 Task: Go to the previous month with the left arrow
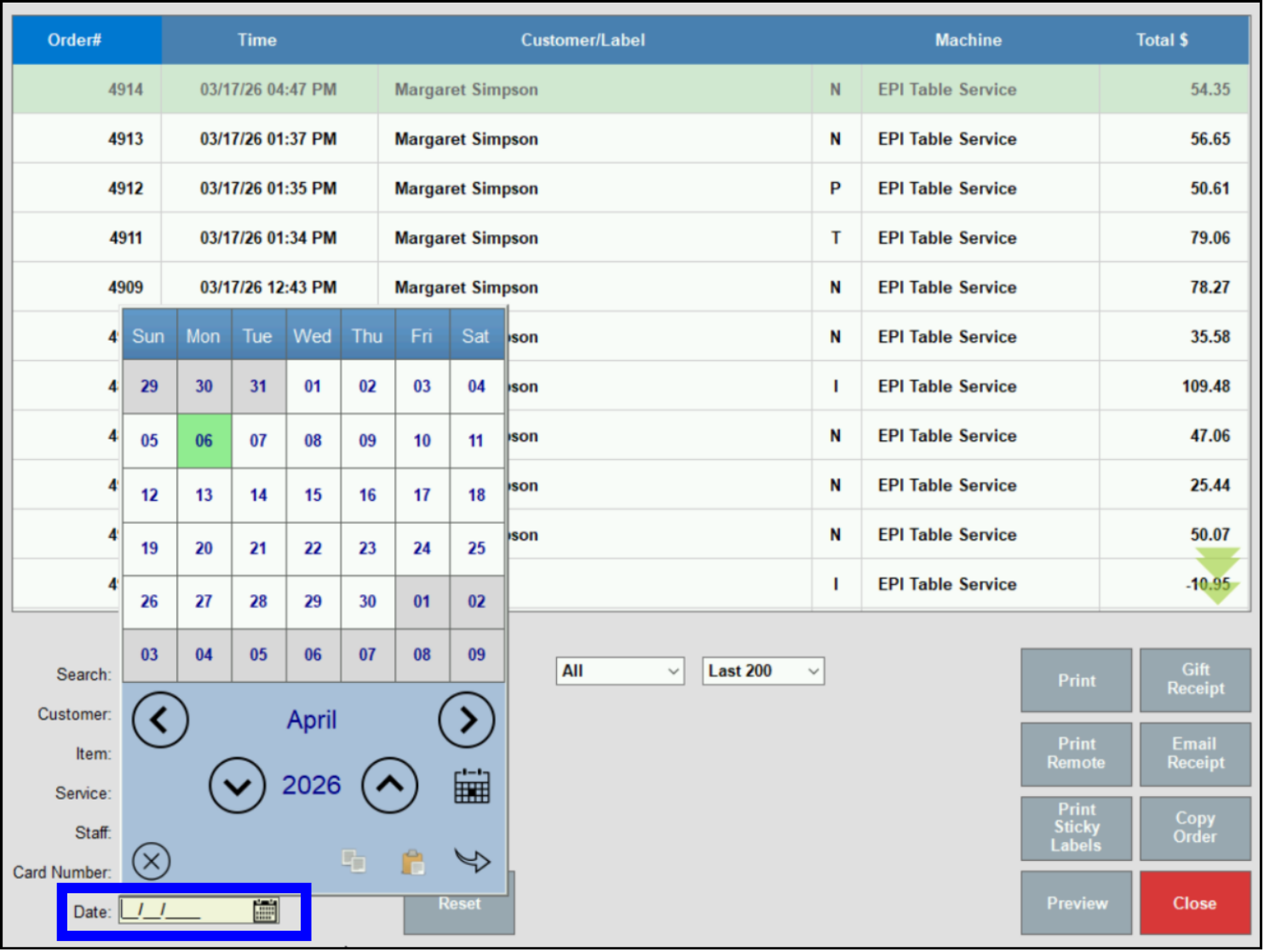(x=159, y=720)
